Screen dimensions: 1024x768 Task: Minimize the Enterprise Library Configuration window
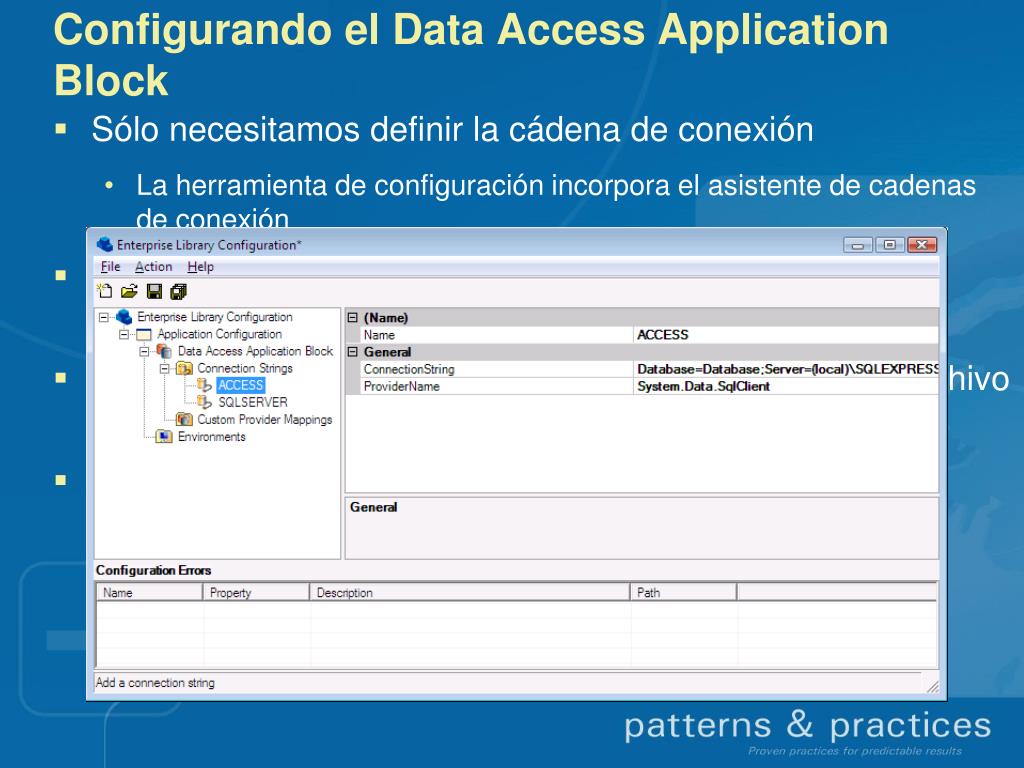coord(857,245)
